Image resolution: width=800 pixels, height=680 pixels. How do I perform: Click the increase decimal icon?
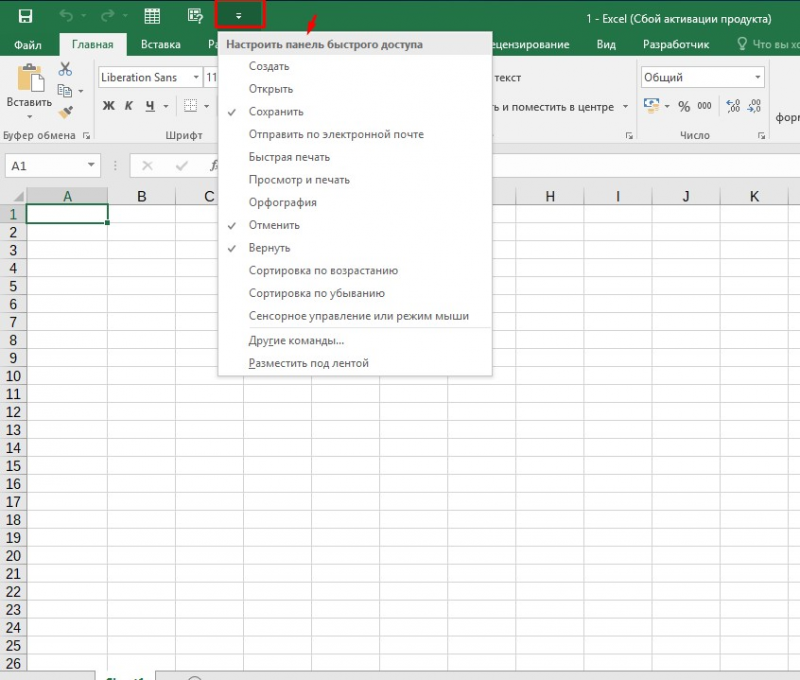click(x=733, y=106)
